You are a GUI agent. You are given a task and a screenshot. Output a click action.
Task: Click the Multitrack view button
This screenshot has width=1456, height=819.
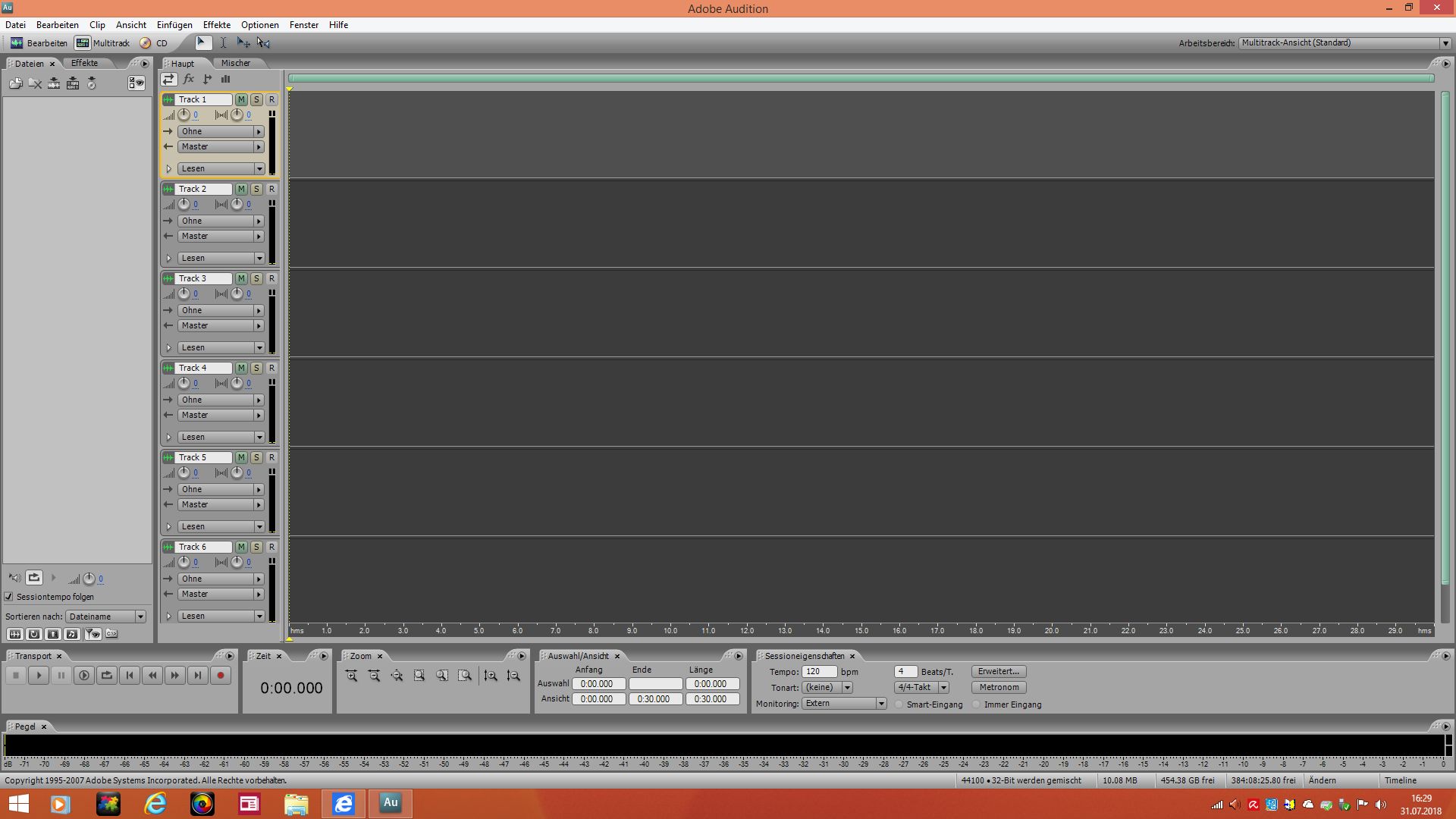click(x=103, y=43)
